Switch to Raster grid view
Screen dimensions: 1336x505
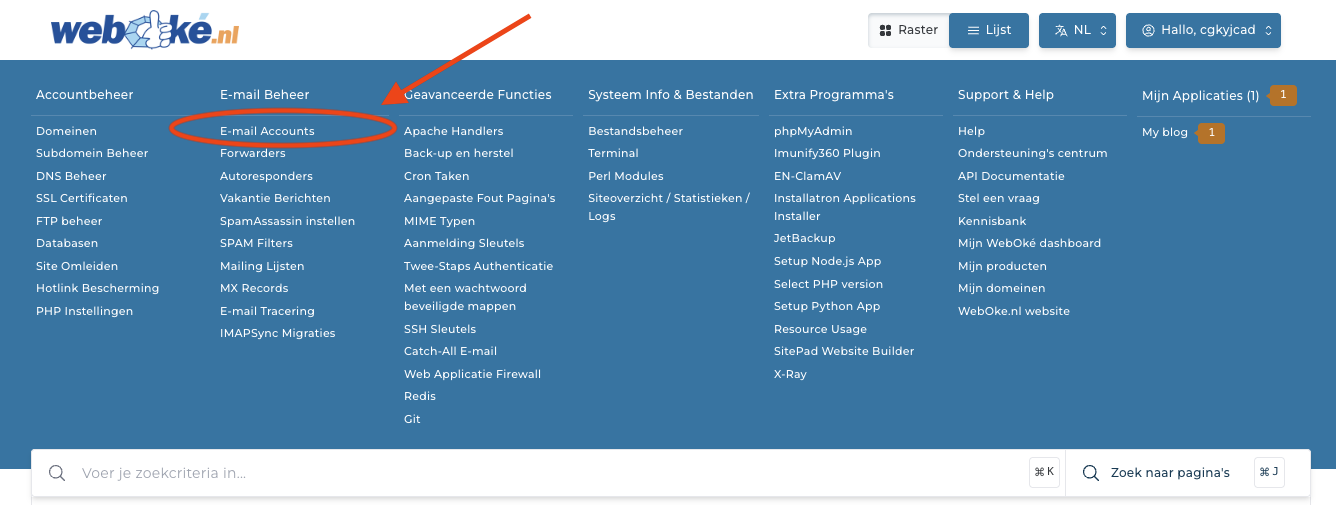pos(908,30)
